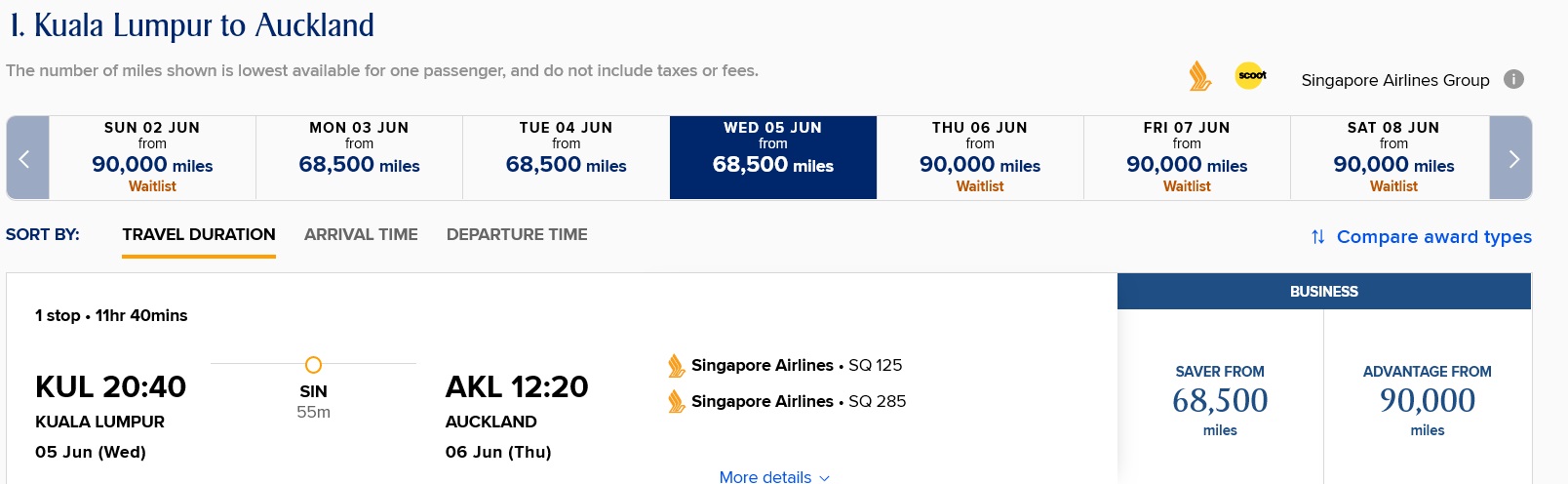Go to next dates with right arrow

click(1511, 158)
